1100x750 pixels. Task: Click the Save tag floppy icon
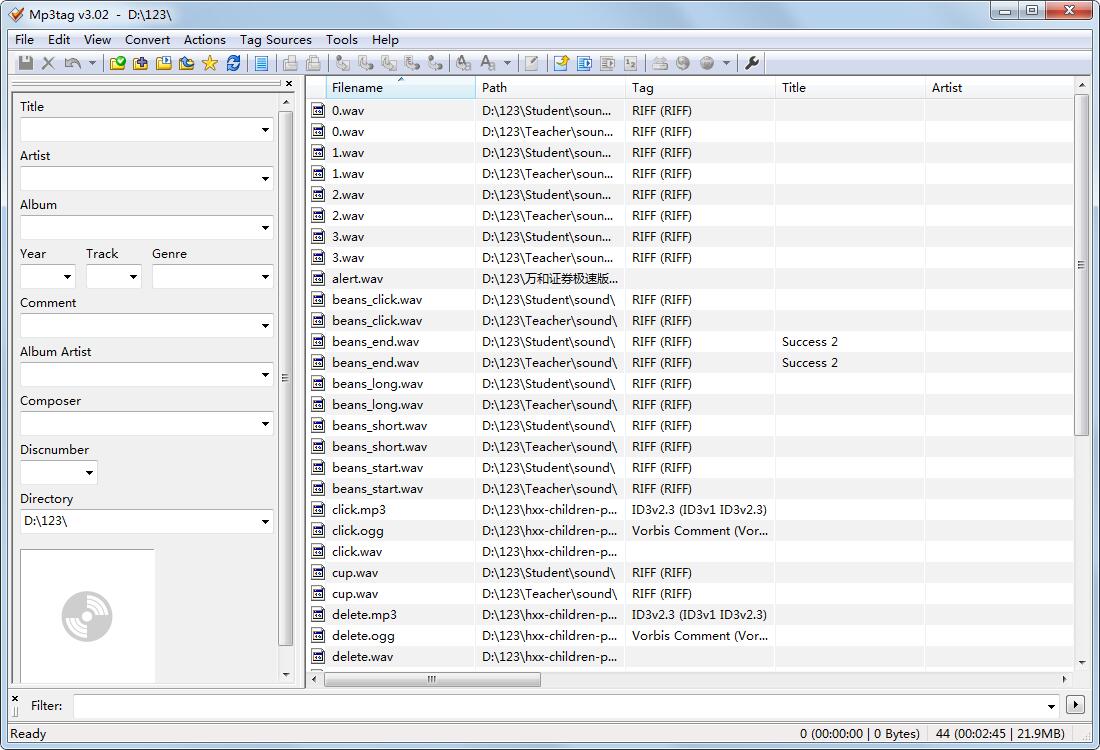(x=25, y=63)
